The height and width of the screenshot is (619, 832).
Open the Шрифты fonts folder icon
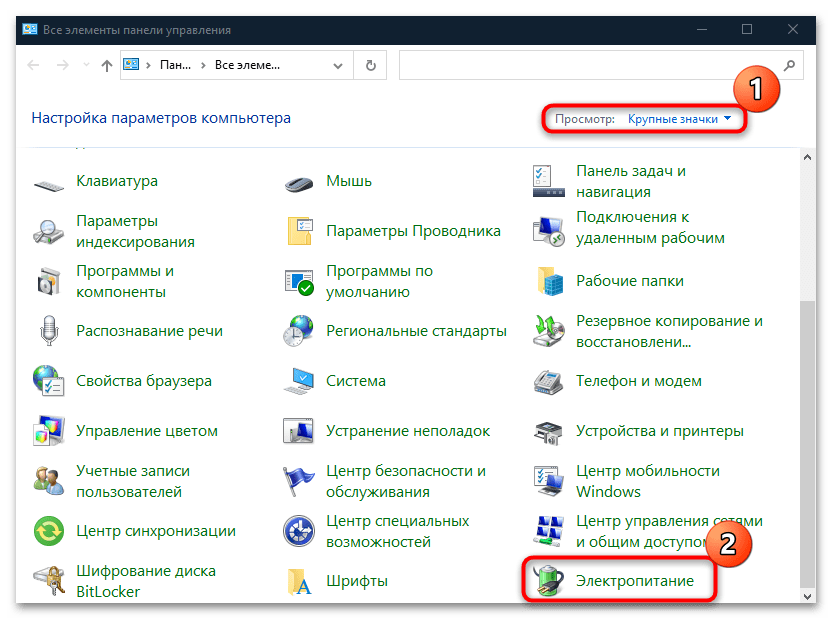[299, 581]
